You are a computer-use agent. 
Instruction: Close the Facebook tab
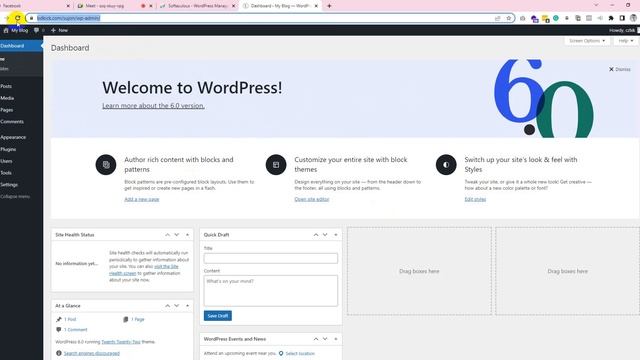pos(68,6)
